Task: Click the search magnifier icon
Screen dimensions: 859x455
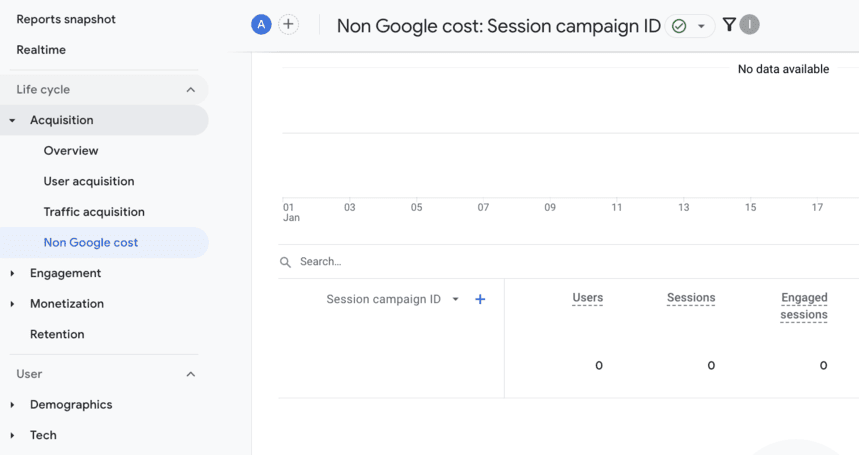Action: (286, 262)
